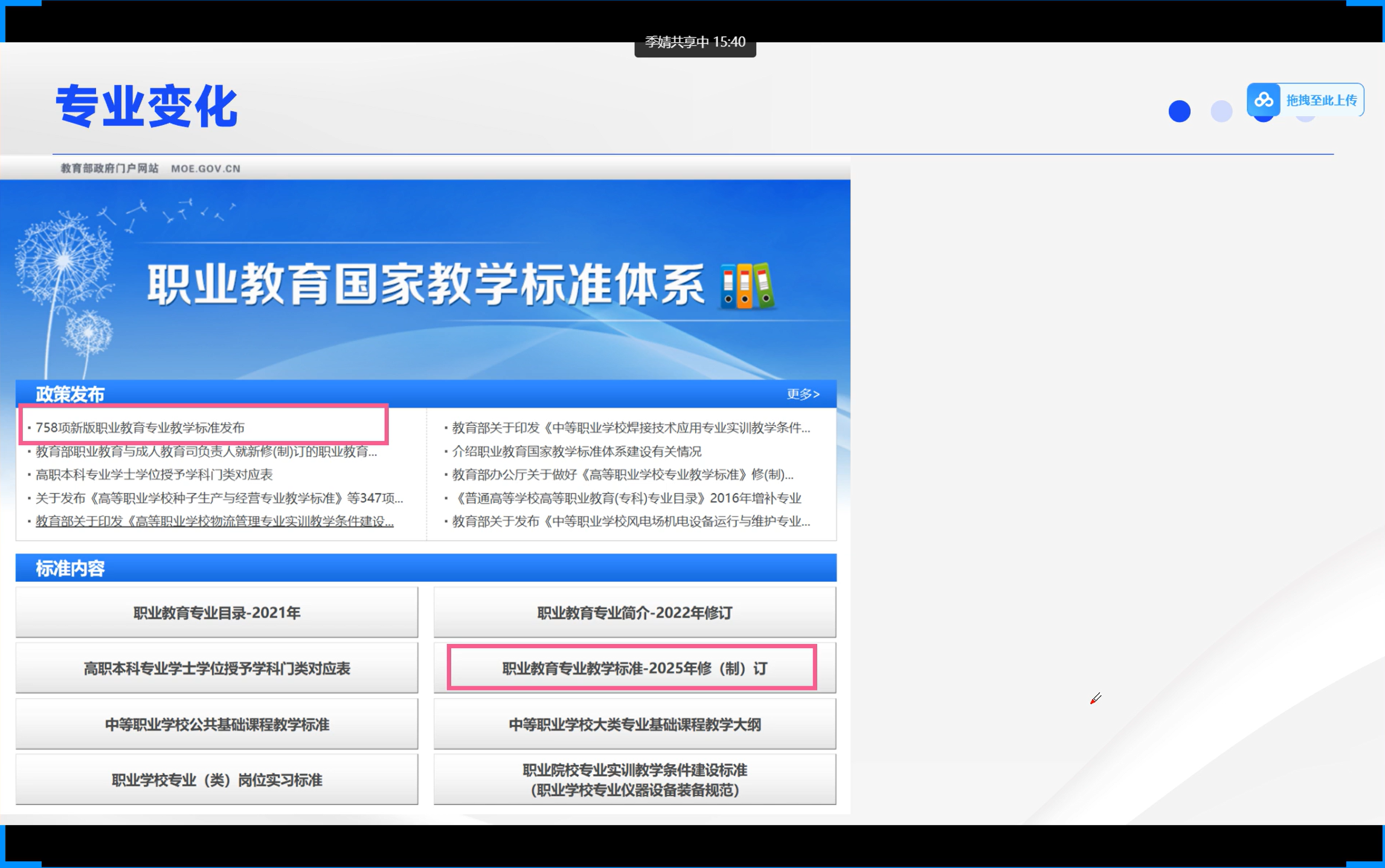Click the 专业变化 slide title
Viewport: 1385px width, 868px height.
(146, 107)
